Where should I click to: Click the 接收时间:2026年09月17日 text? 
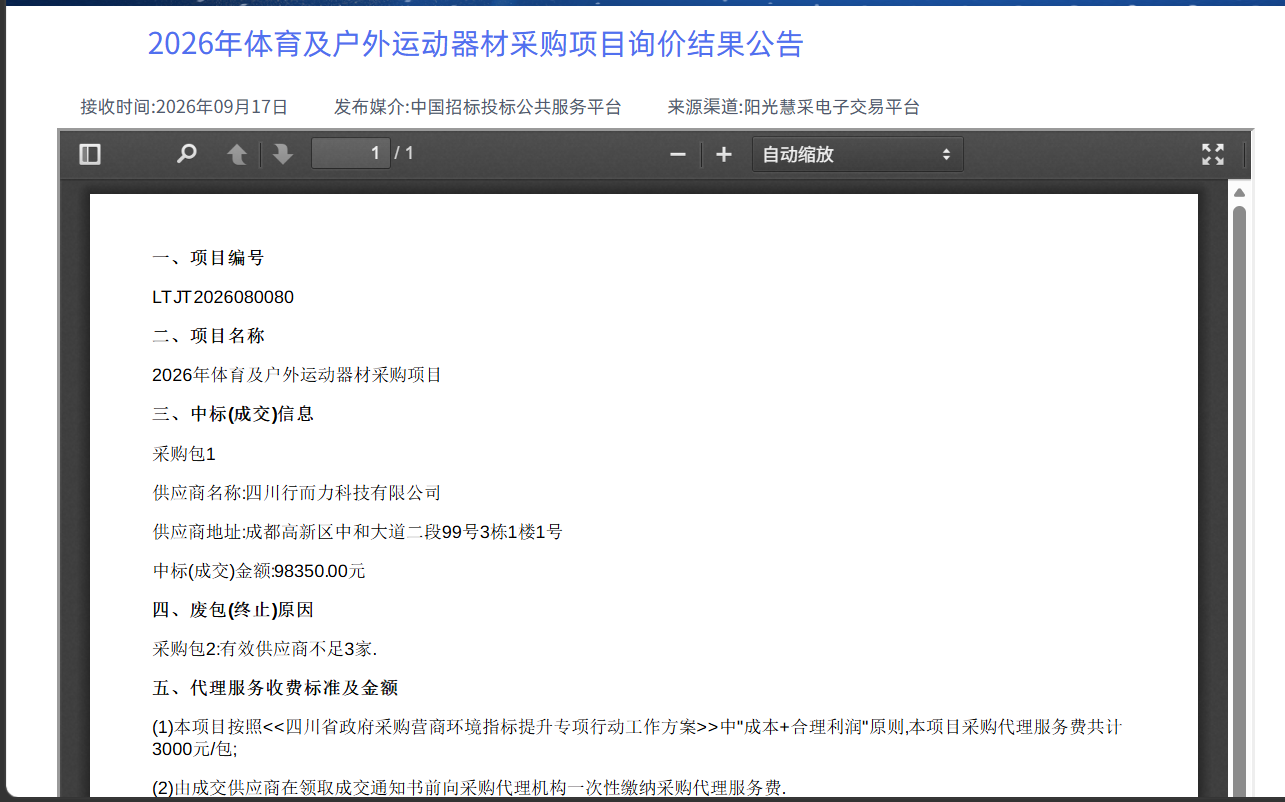(x=184, y=107)
